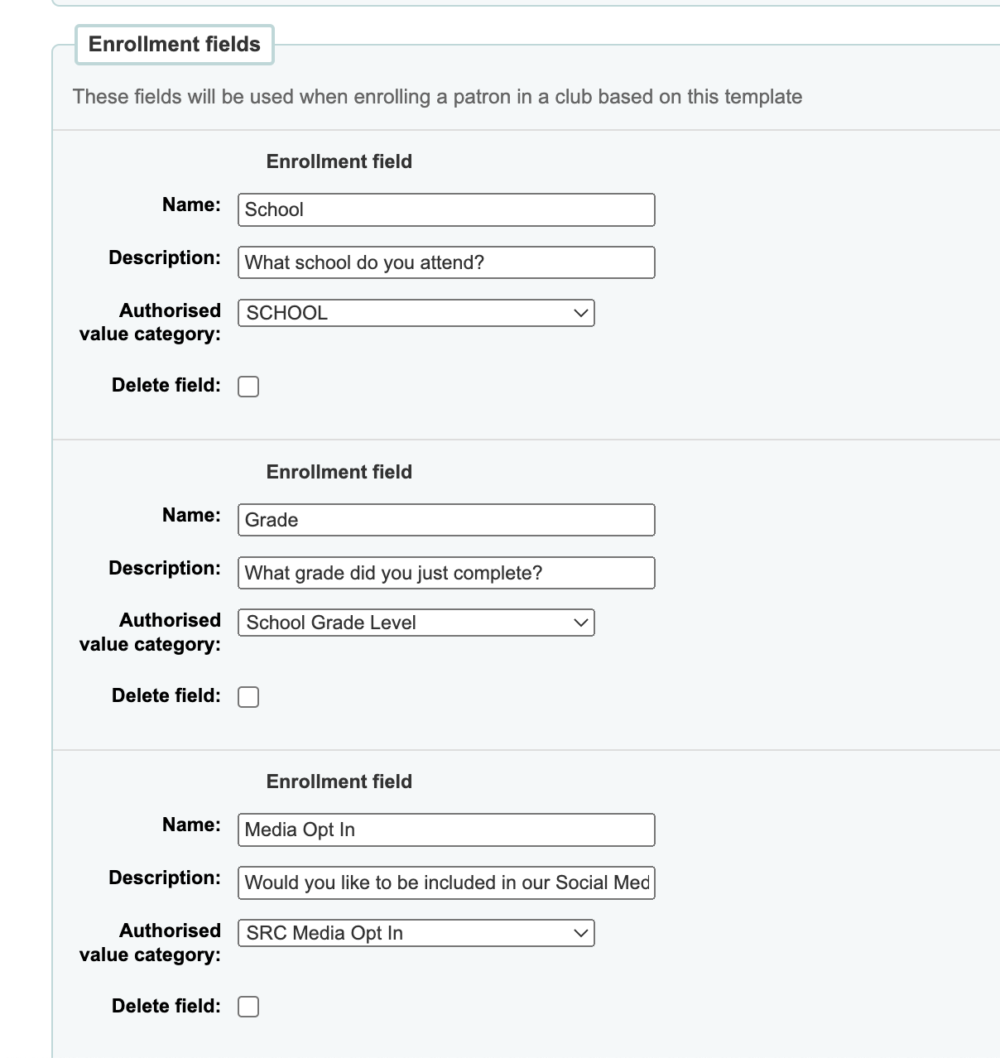Click the Description label beside the grade question

165,568
